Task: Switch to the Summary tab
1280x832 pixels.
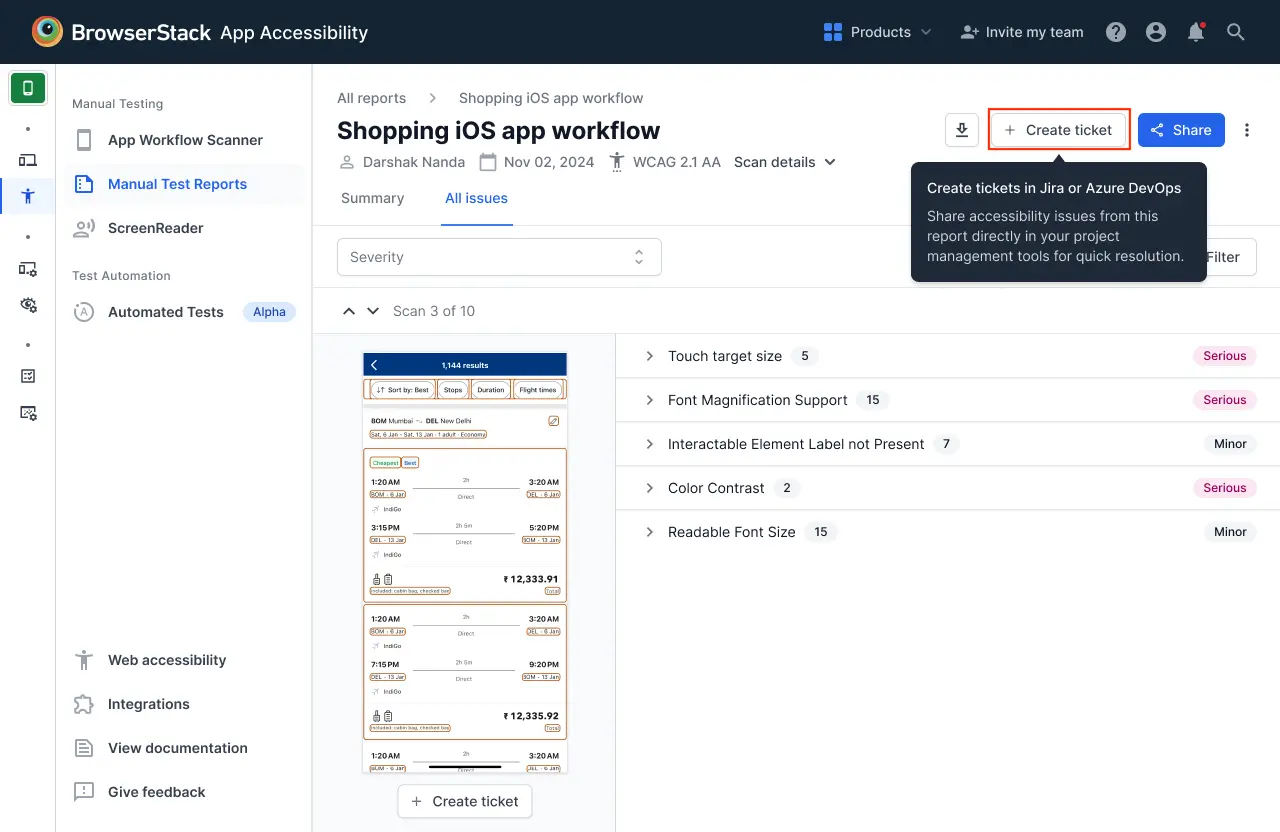Action: tap(372, 198)
